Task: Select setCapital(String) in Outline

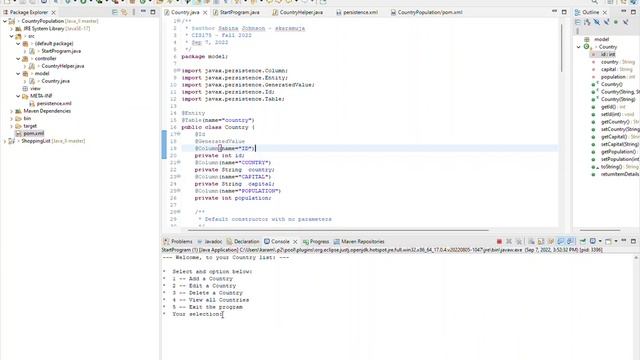Action: [x=620, y=144]
